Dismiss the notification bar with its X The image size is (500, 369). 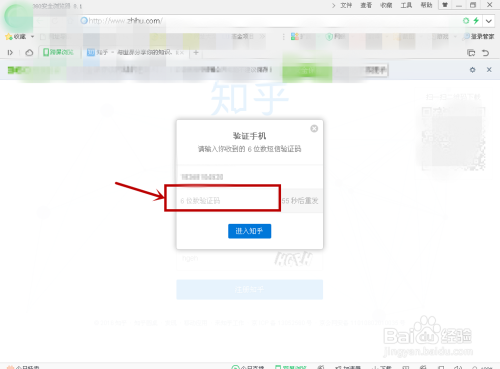point(489,70)
